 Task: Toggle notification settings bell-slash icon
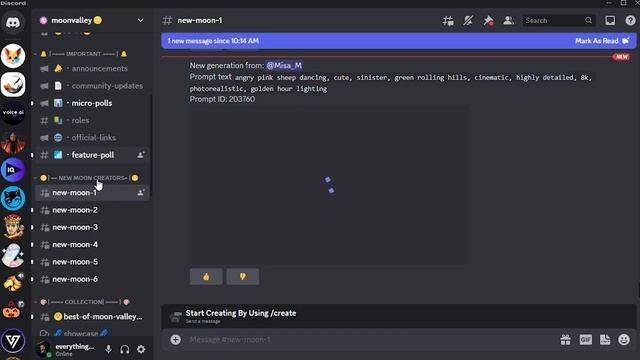(x=468, y=20)
